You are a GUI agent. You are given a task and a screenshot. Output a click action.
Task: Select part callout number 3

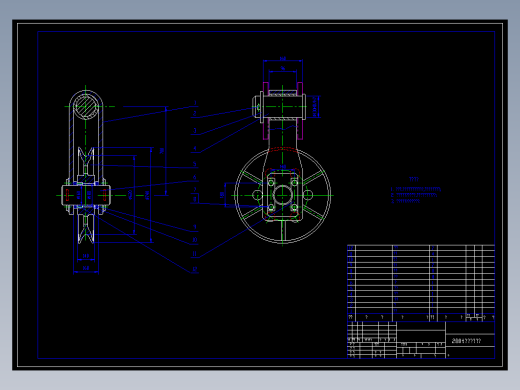(195, 131)
